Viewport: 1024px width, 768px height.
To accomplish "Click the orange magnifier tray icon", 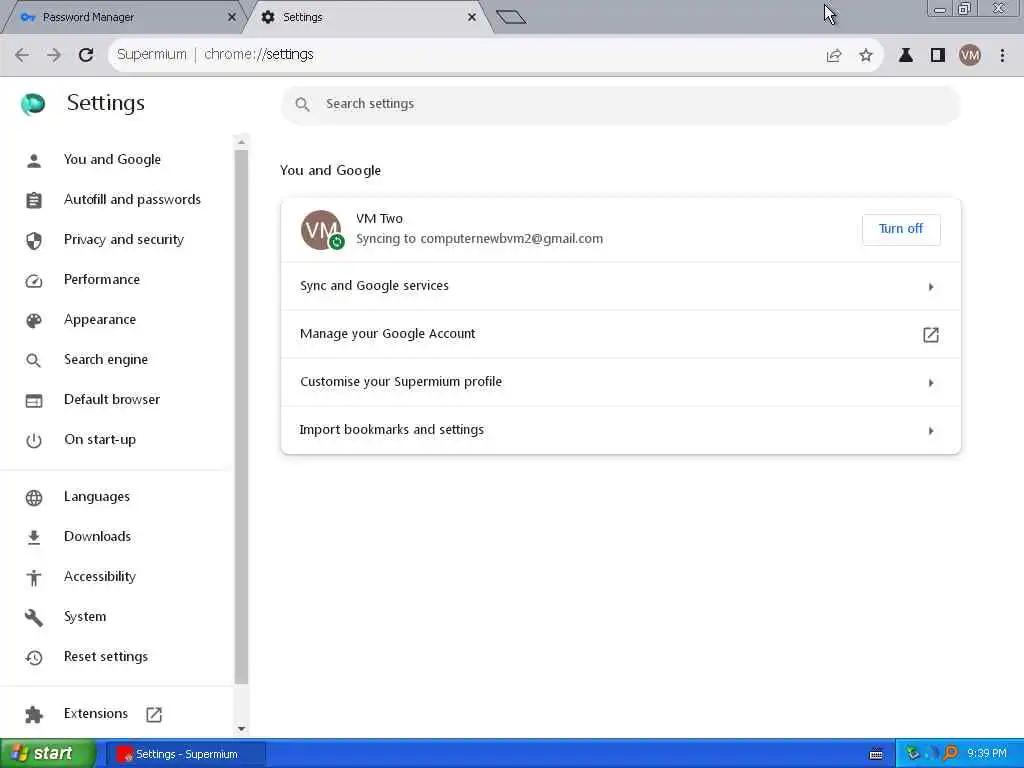I will [x=951, y=754].
